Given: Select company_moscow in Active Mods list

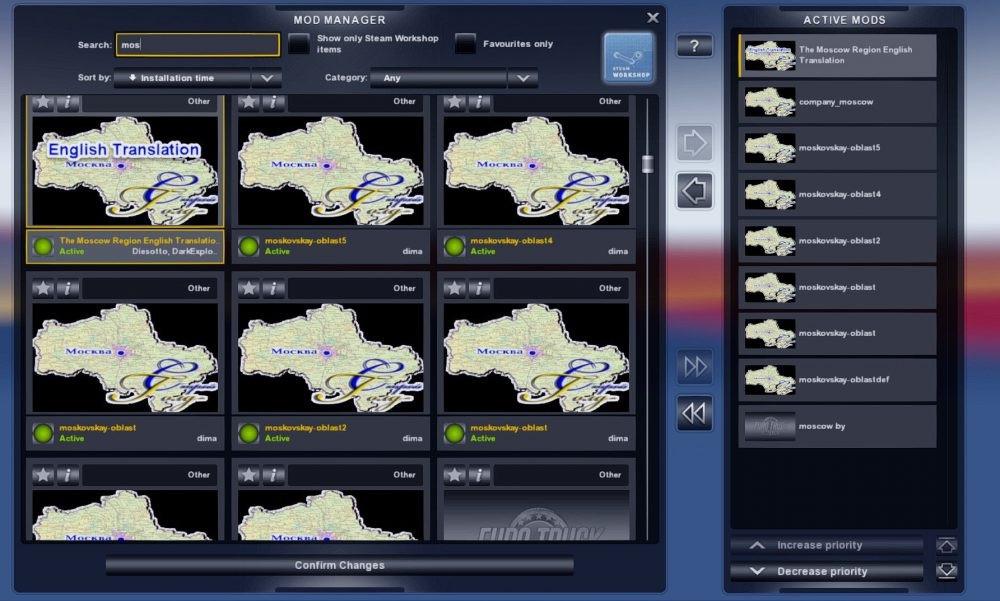Looking at the screenshot, I should pos(838,102).
